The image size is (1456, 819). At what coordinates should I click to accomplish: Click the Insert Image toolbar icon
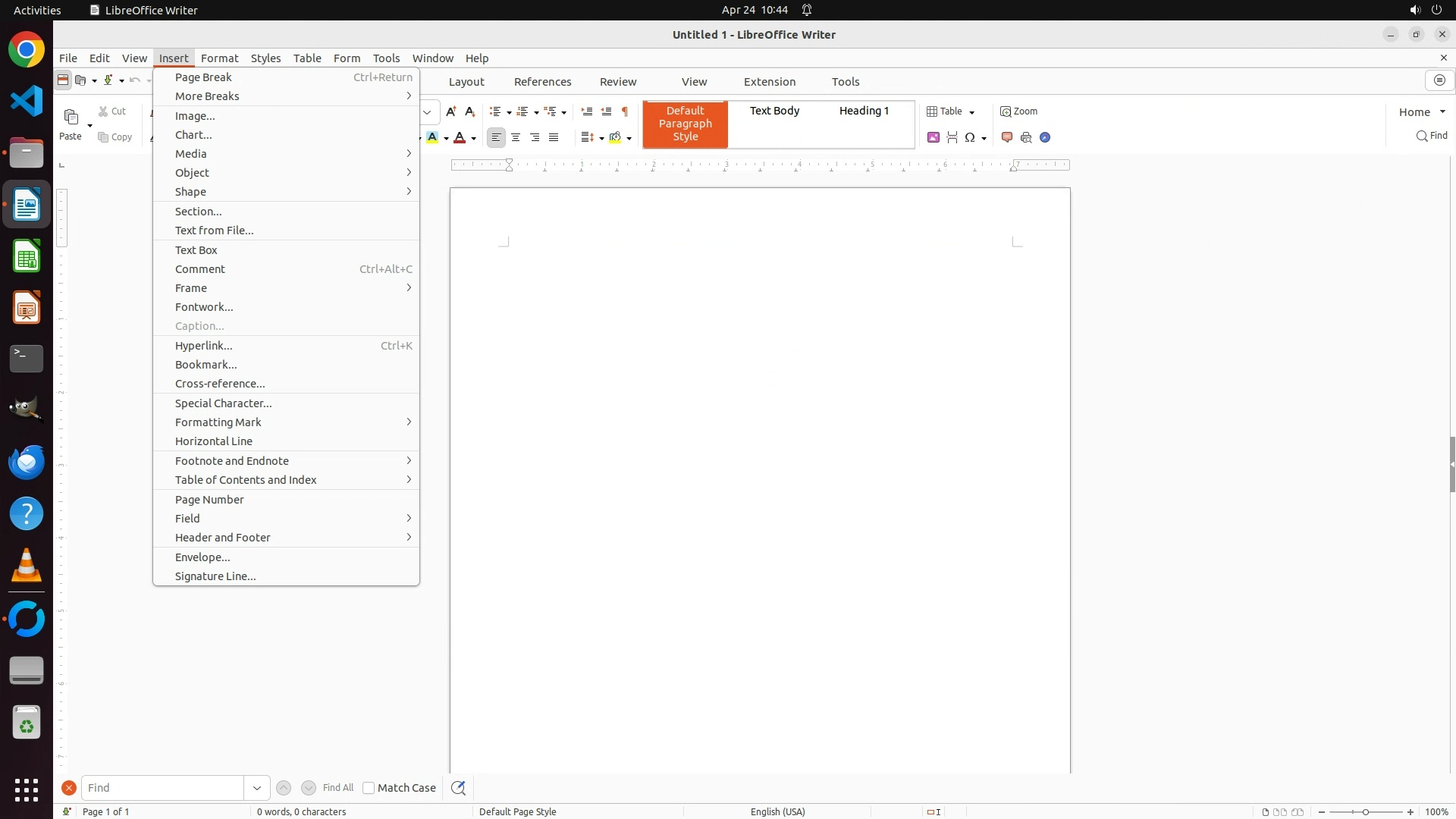[x=934, y=137]
